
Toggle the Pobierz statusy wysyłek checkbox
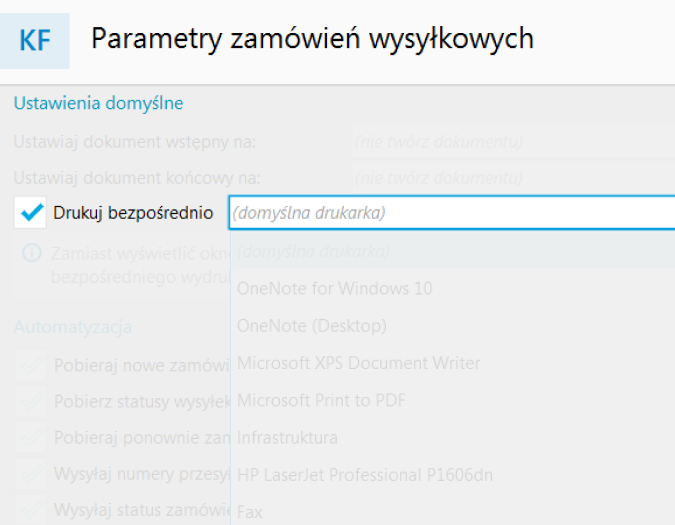(30, 401)
